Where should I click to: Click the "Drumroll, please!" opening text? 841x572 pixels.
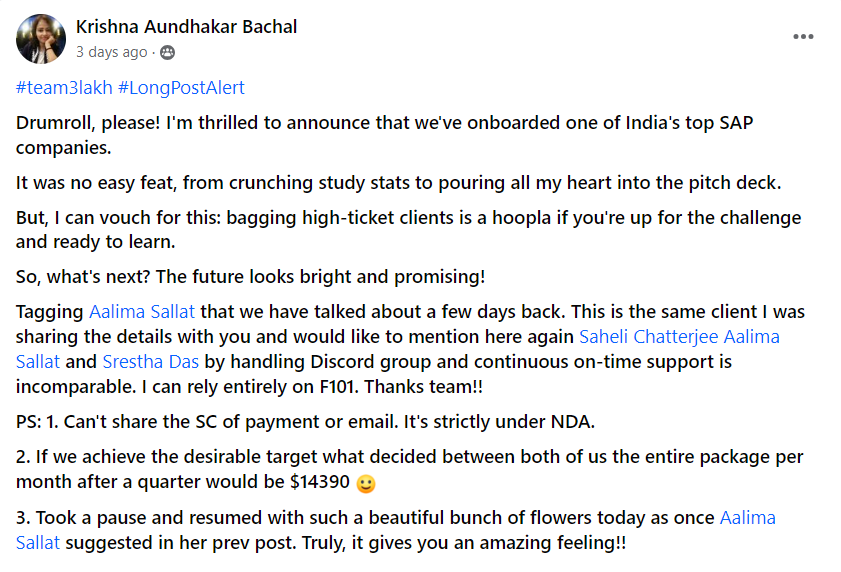88,123
